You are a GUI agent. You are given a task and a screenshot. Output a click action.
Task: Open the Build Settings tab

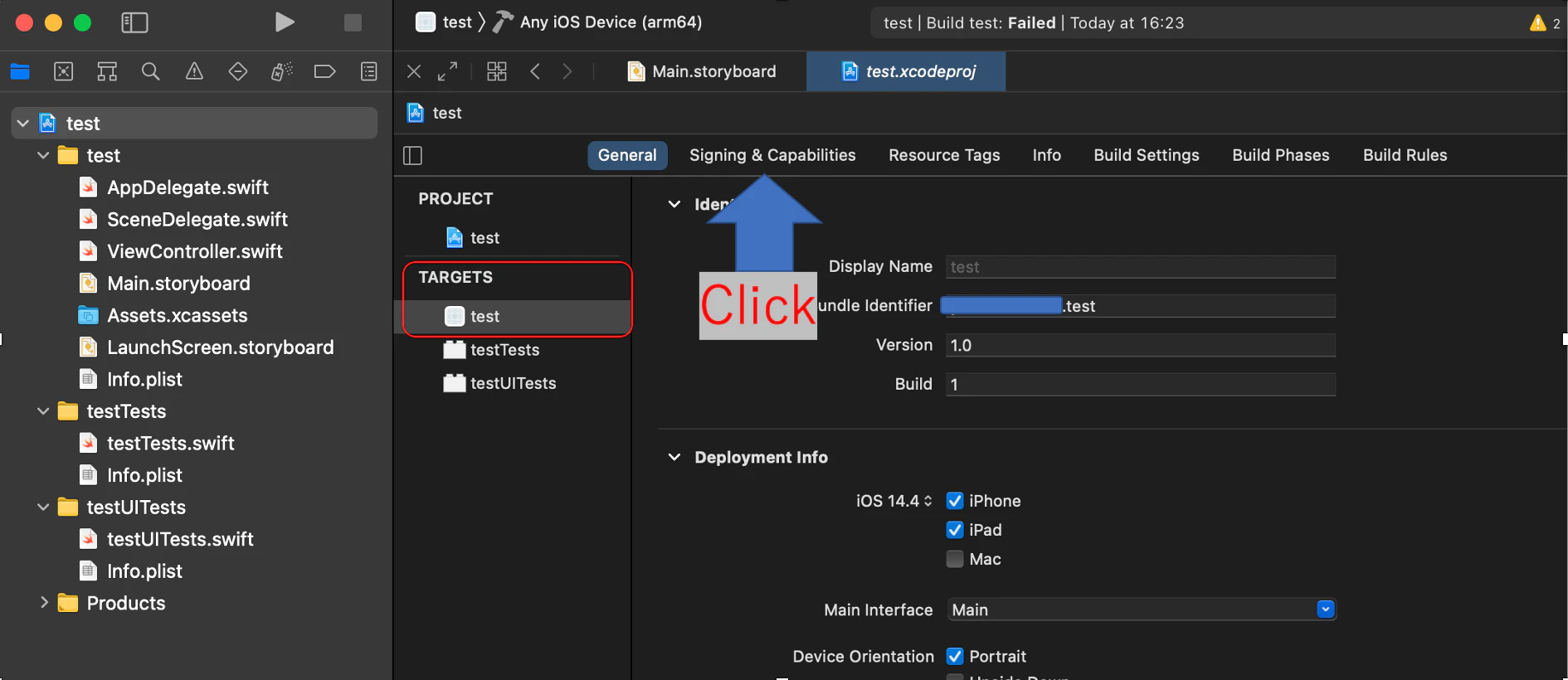pos(1147,155)
